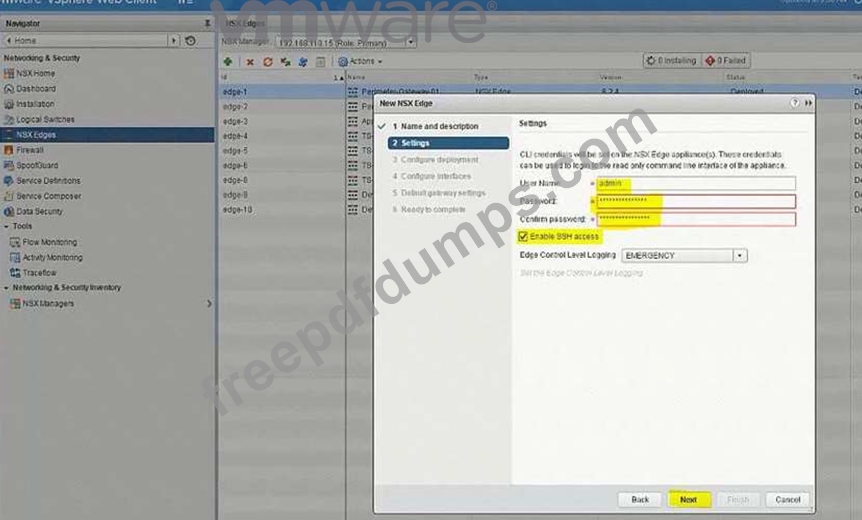Click the Back button

tap(640, 500)
